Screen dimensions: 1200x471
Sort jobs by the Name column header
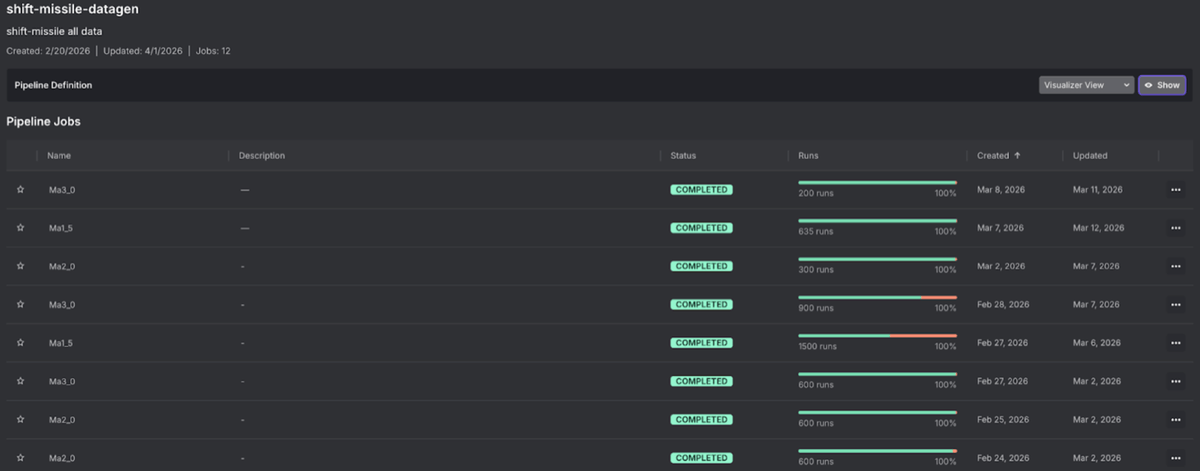point(59,156)
